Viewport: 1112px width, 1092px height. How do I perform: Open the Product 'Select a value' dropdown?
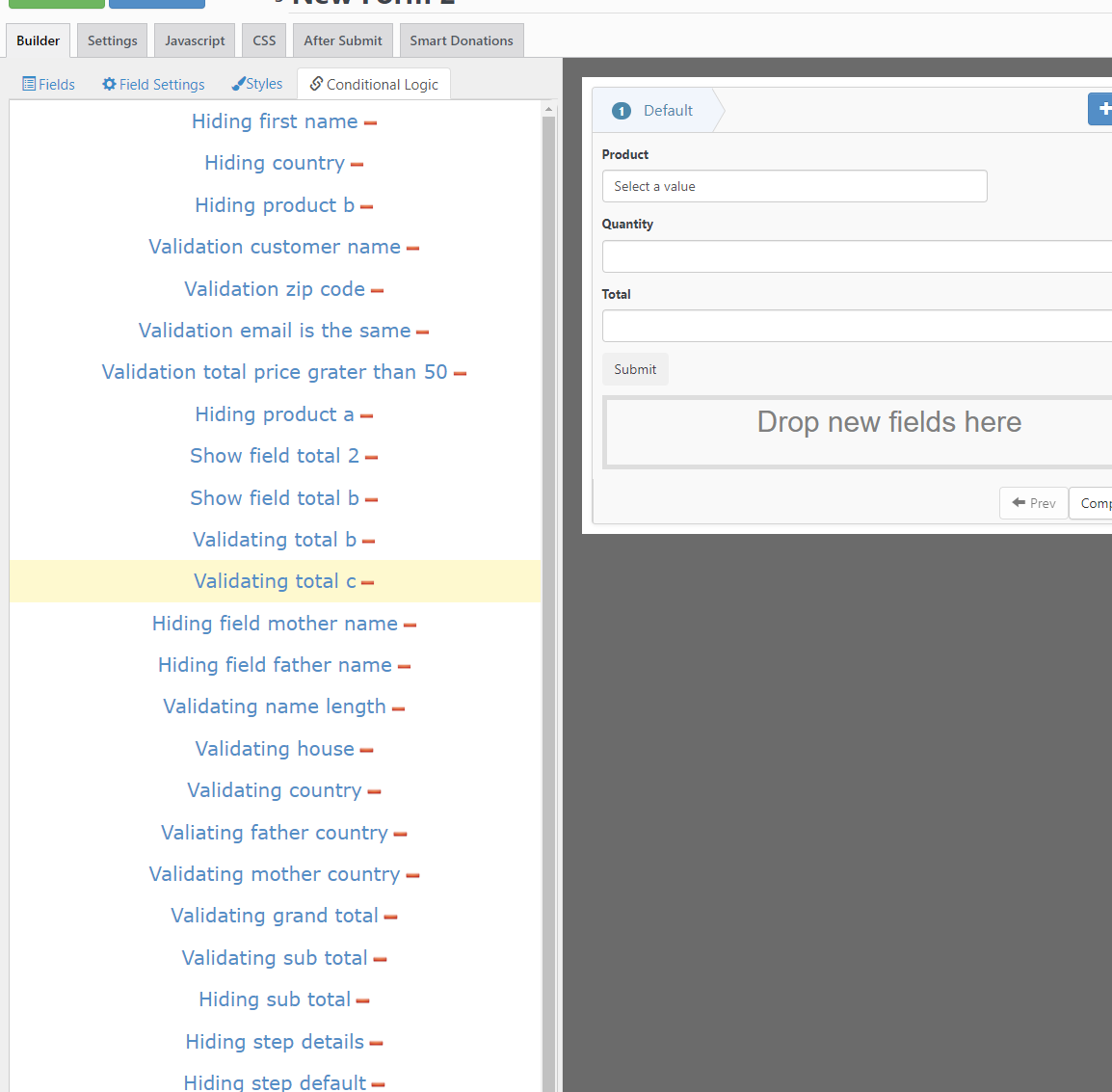pyautogui.click(x=794, y=186)
